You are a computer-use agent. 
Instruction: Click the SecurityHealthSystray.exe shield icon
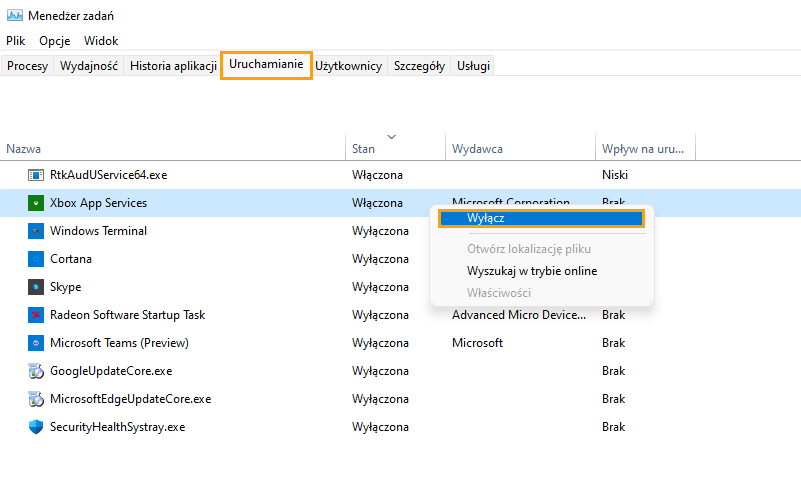(36, 427)
